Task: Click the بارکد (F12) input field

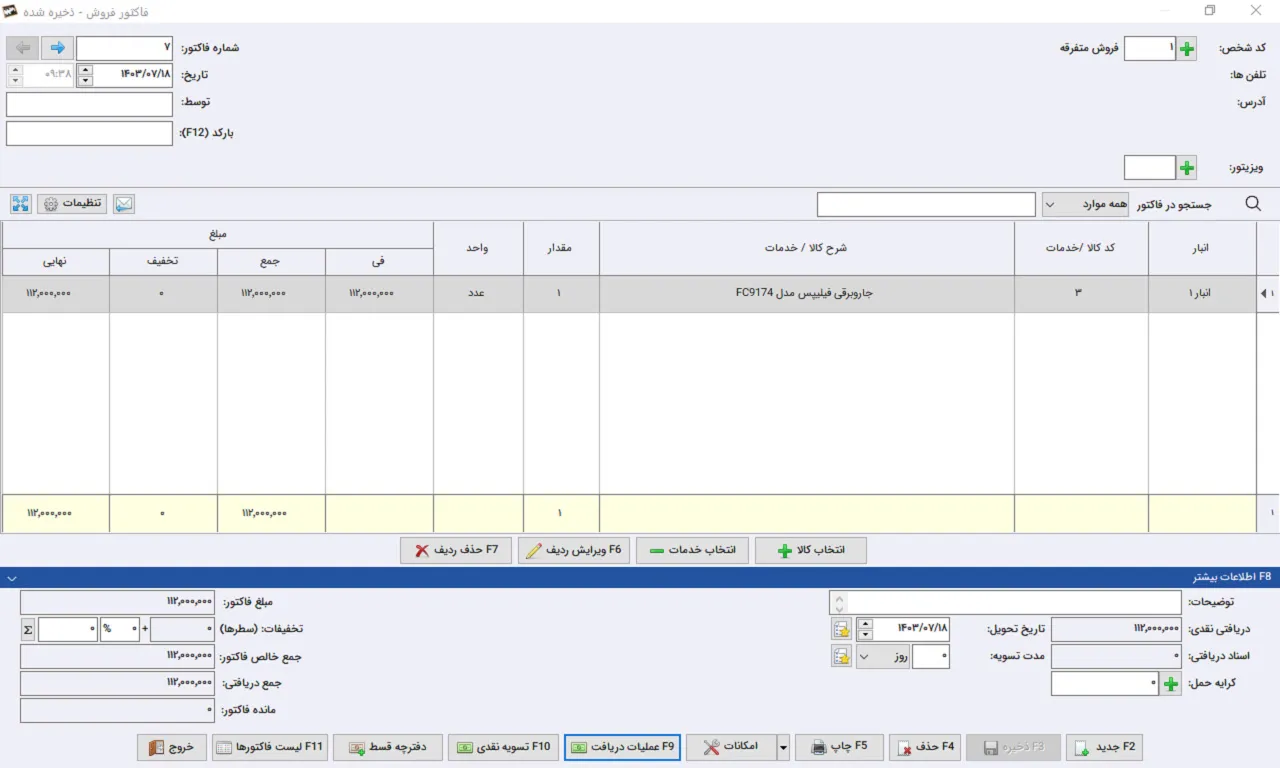Action: click(x=89, y=133)
